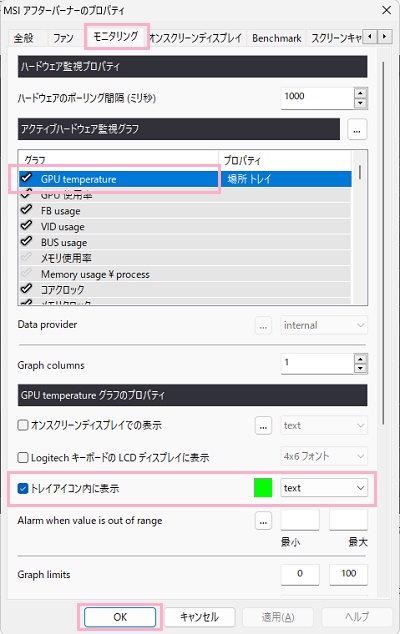400x634 pixels.
Task: Select the コアクロック row
Action: [185, 290]
